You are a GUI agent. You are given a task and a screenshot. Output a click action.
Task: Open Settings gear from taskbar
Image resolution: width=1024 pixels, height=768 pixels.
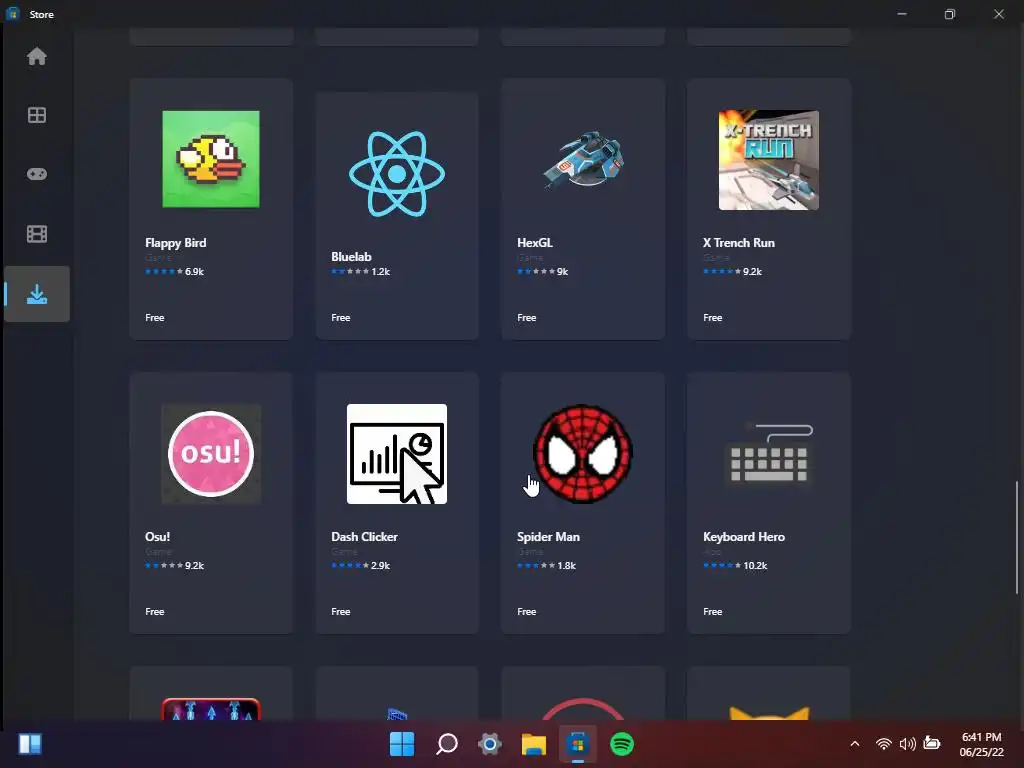(x=490, y=744)
